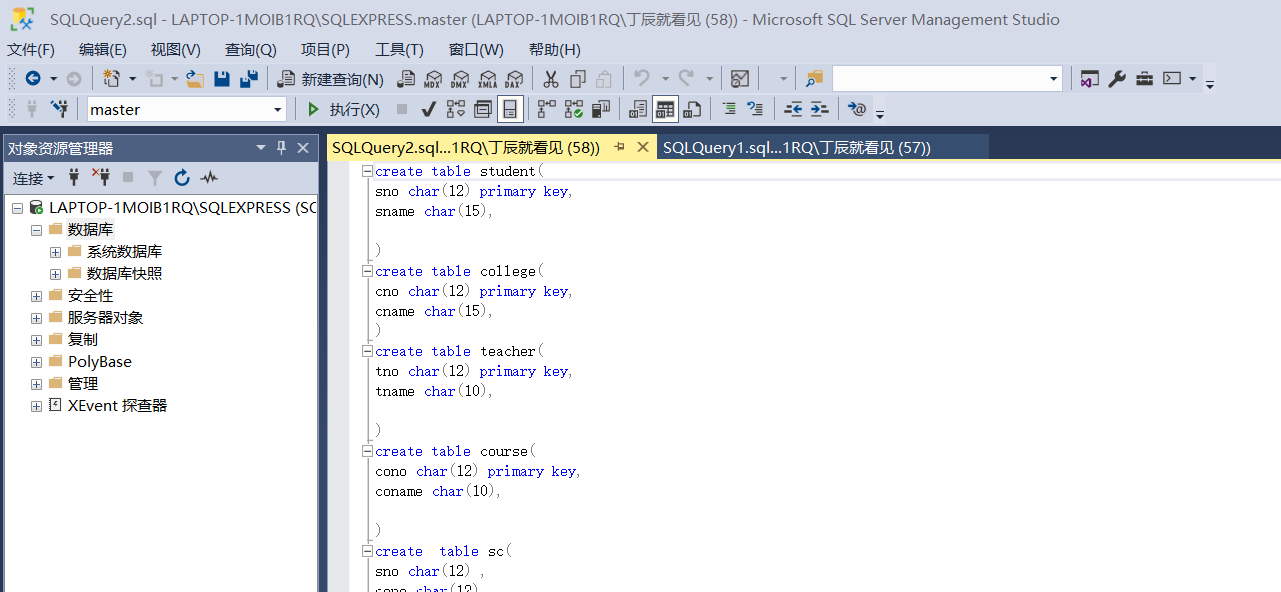Click the Decrease Indent icon

pos(793,109)
